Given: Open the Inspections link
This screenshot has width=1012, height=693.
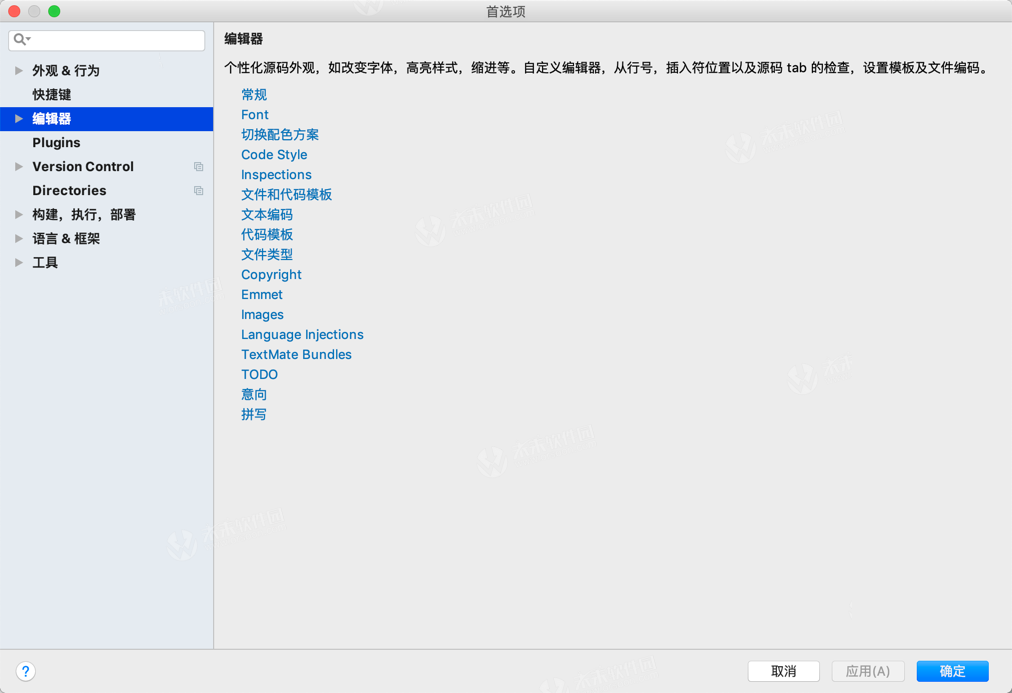Looking at the screenshot, I should pyautogui.click(x=276, y=175).
